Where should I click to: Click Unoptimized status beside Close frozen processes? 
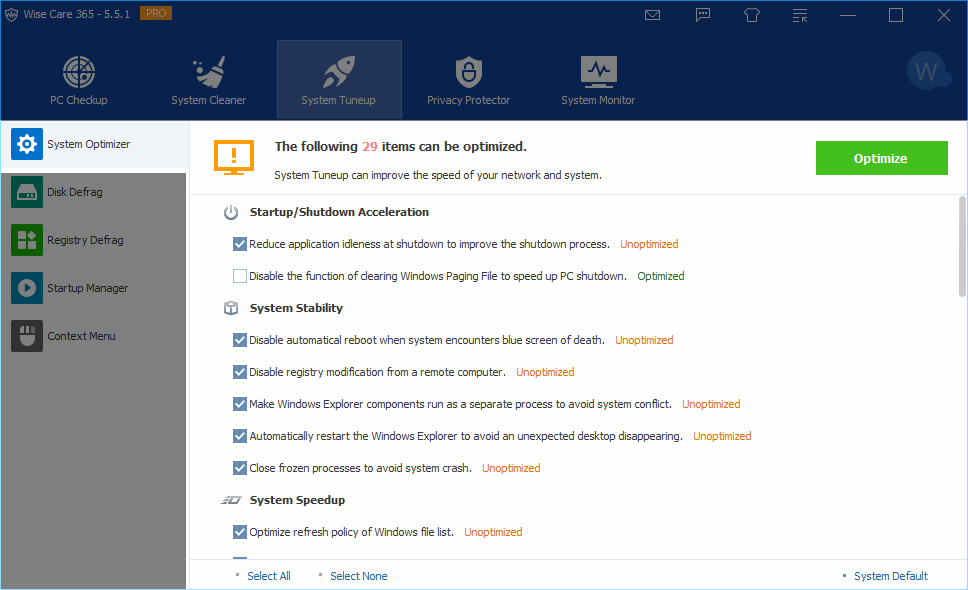511,468
